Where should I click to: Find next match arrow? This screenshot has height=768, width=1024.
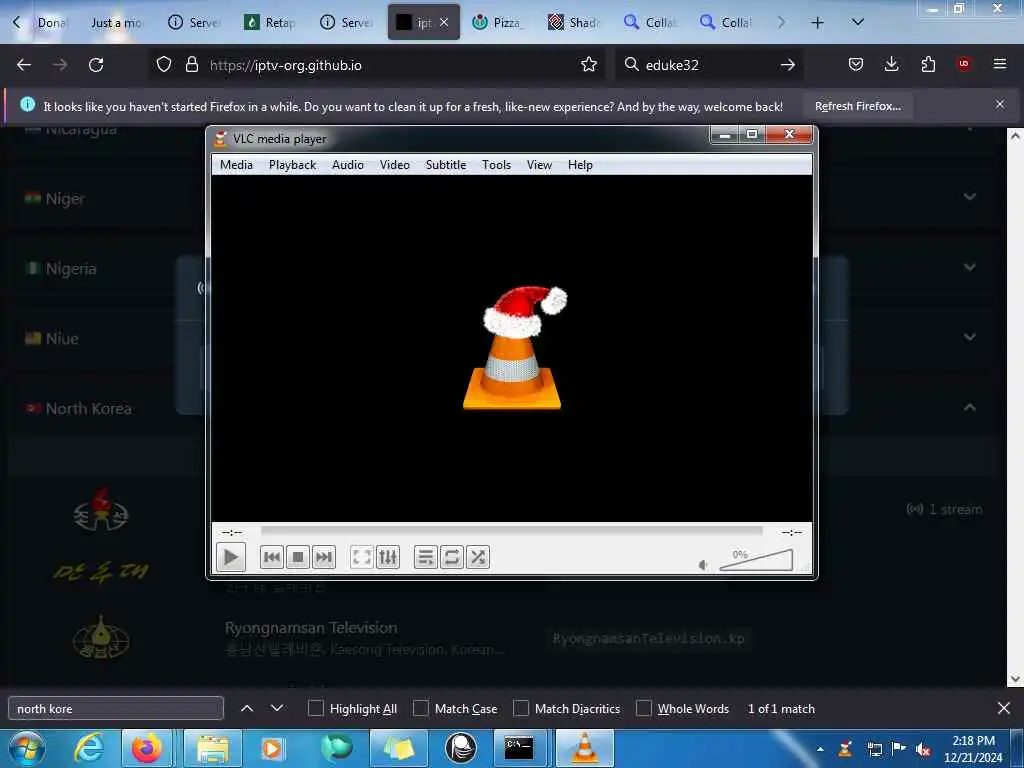pyautogui.click(x=277, y=708)
